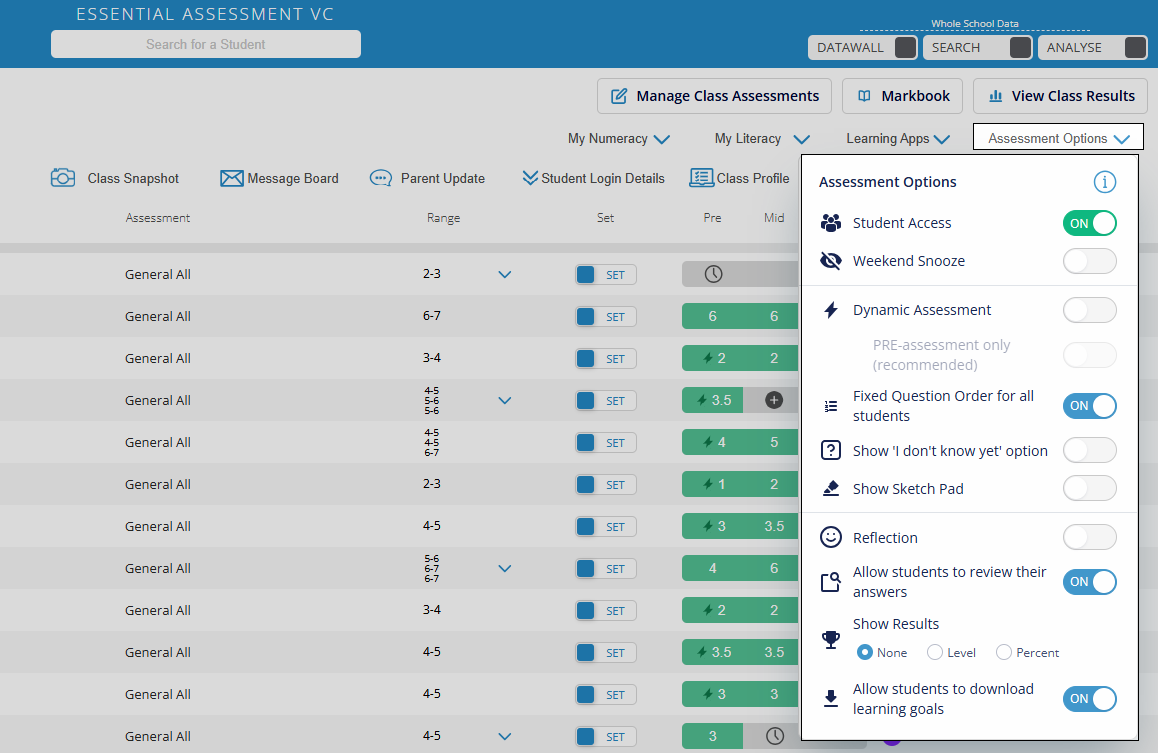1158x753 pixels.
Task: Open Manage Class Assessments
Action: (714, 96)
